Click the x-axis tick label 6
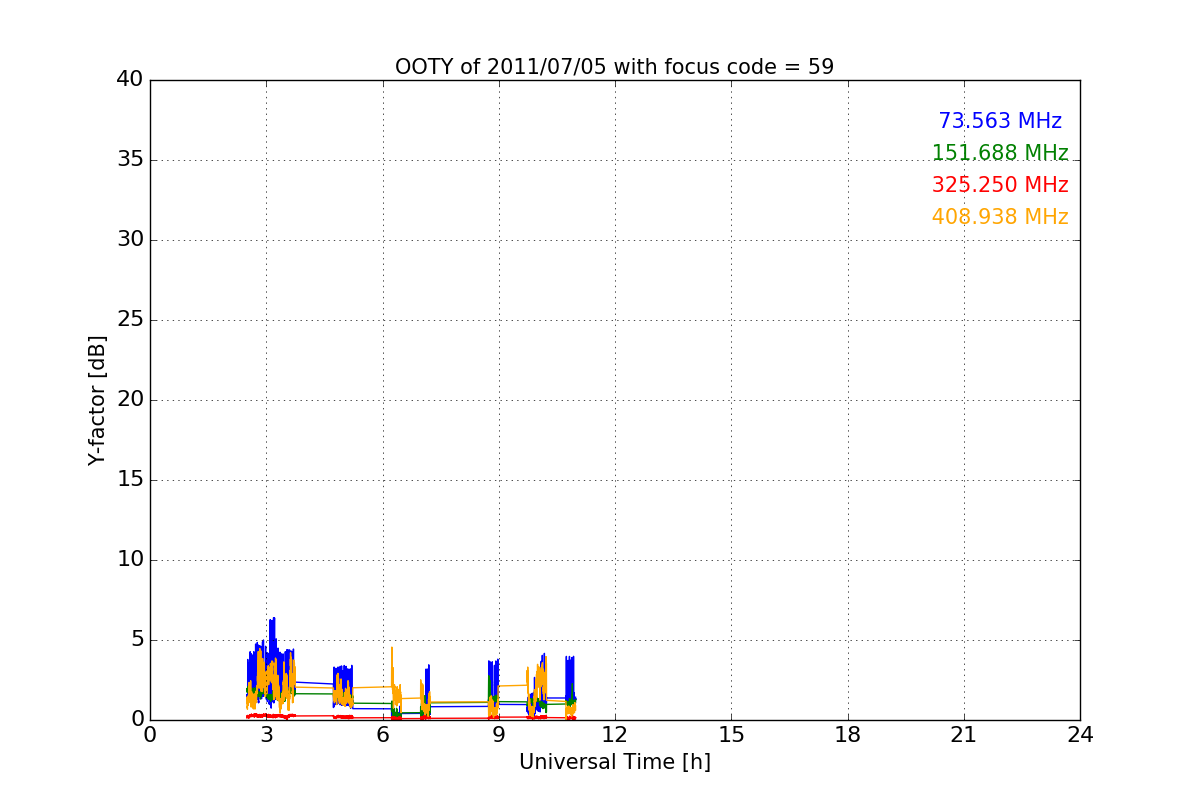The height and width of the screenshot is (800, 1200). point(383,735)
